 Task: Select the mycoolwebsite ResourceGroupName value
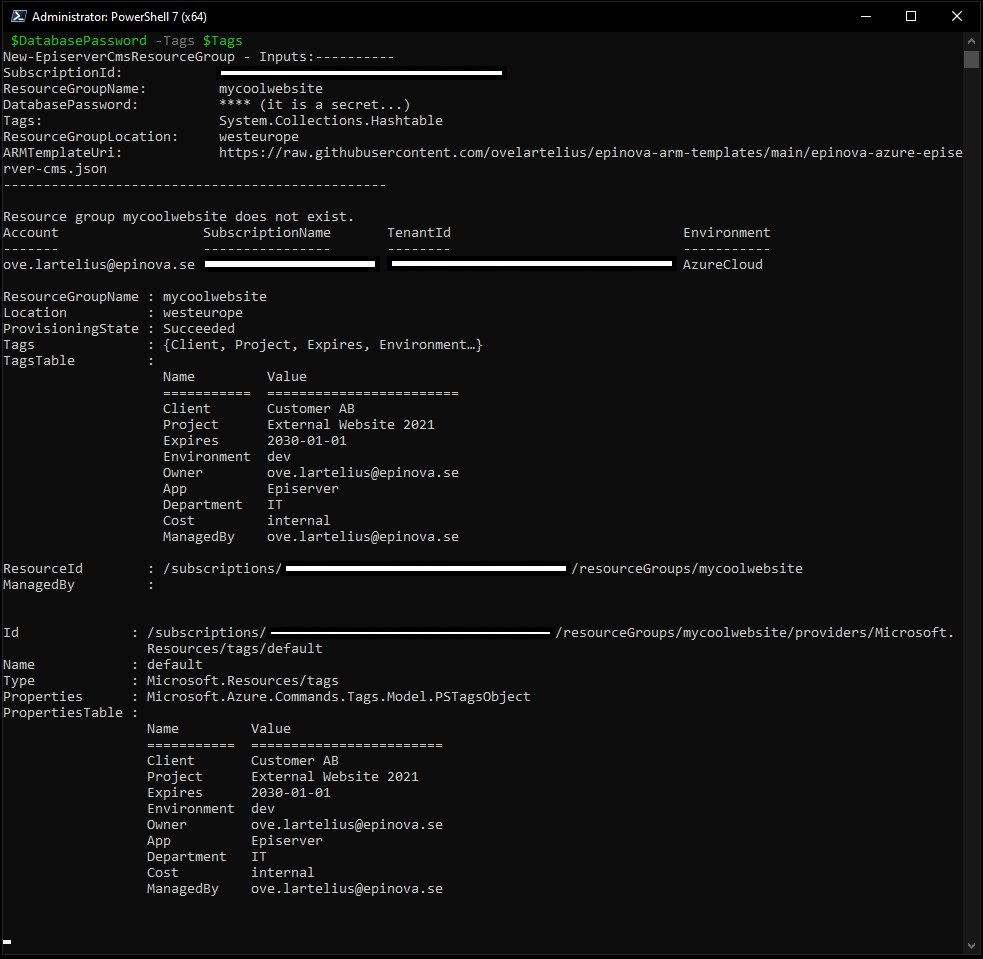pyautogui.click(x=268, y=88)
